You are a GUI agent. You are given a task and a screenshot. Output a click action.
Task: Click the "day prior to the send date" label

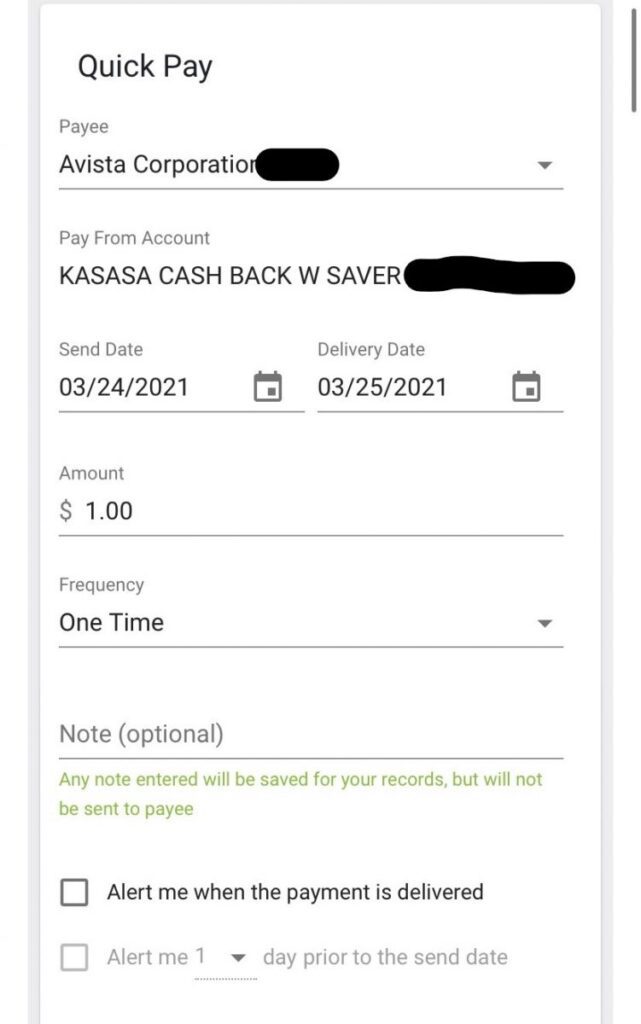385,958
